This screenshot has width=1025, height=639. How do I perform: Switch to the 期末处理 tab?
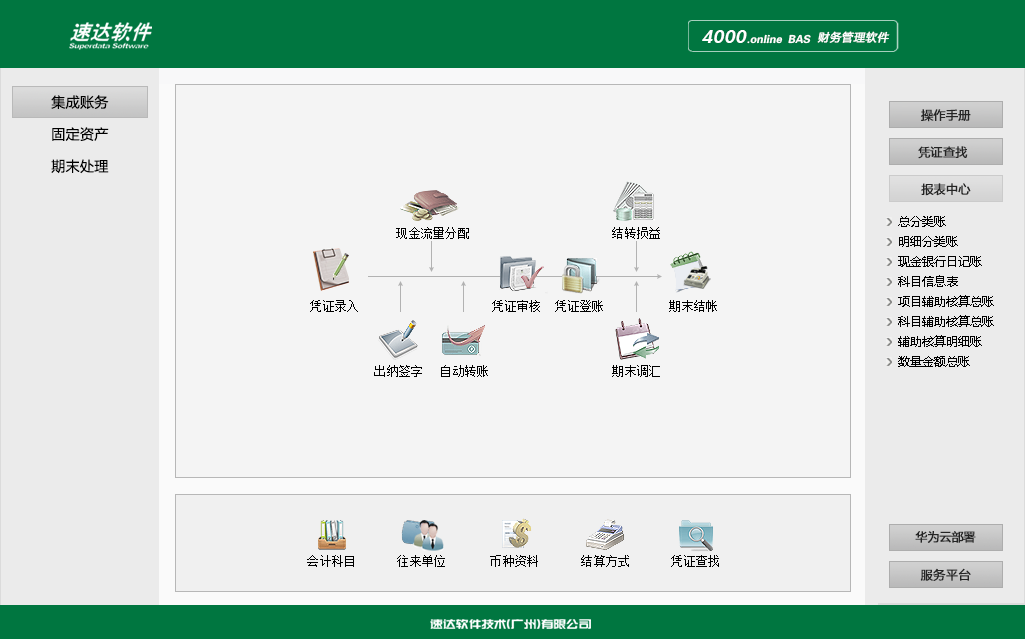[78, 166]
